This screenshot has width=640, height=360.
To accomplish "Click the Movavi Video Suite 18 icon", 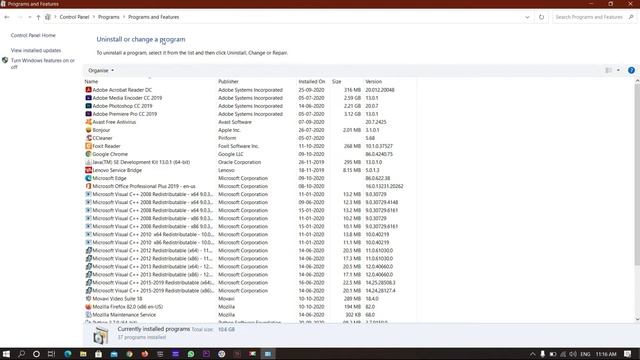I will 88,299.
